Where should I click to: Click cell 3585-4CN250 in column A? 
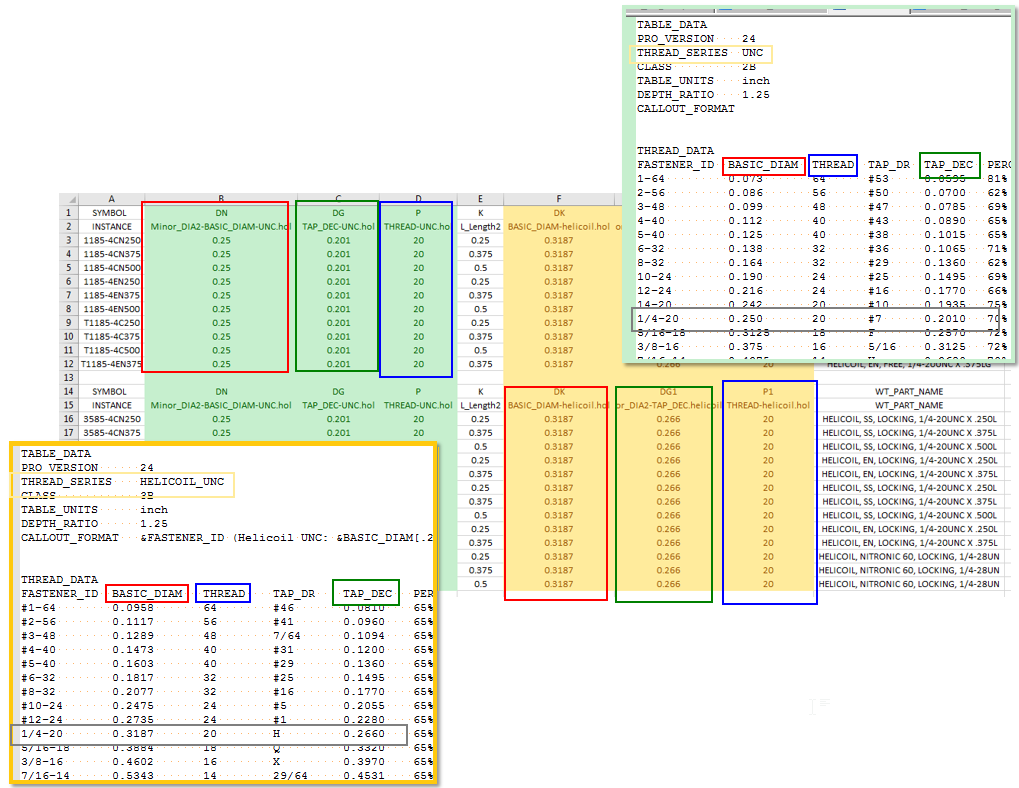point(111,419)
